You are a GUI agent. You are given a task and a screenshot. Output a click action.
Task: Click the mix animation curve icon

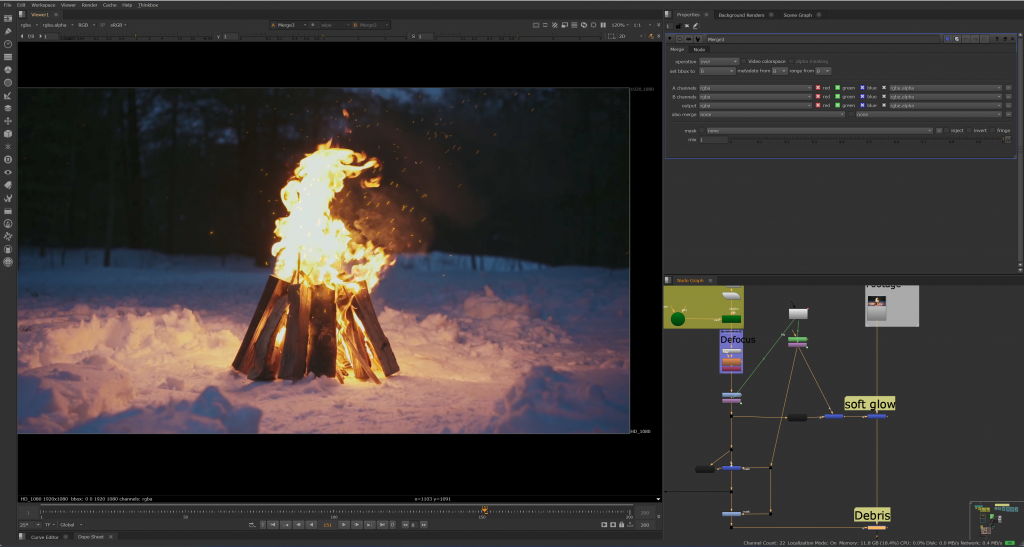pos(1008,139)
